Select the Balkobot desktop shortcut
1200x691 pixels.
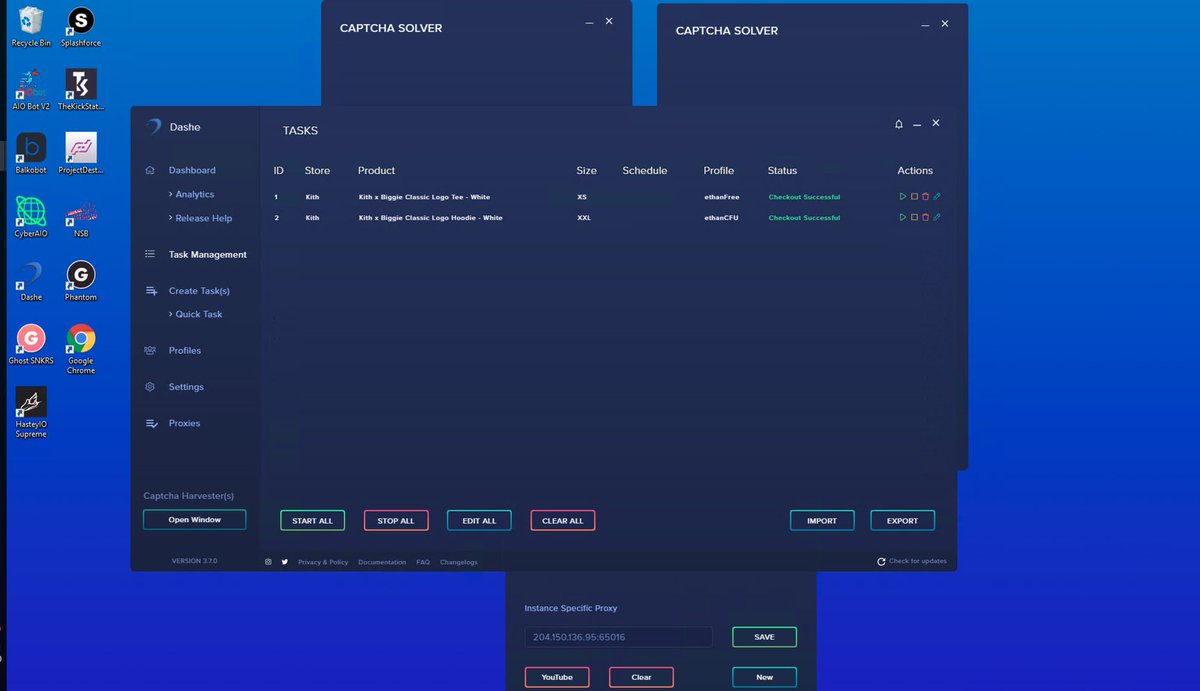coord(31,153)
